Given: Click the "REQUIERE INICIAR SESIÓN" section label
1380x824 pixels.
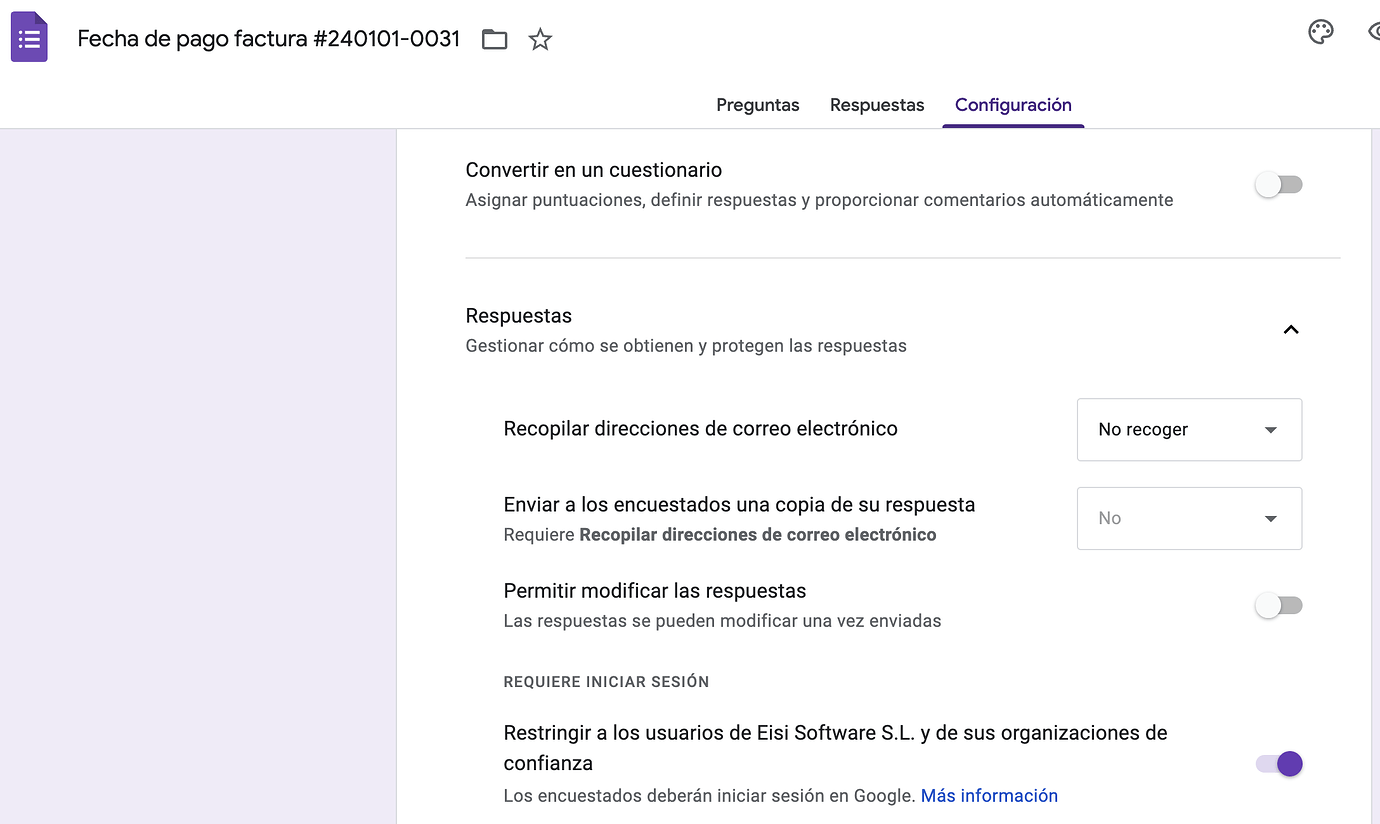Looking at the screenshot, I should pos(605,681).
